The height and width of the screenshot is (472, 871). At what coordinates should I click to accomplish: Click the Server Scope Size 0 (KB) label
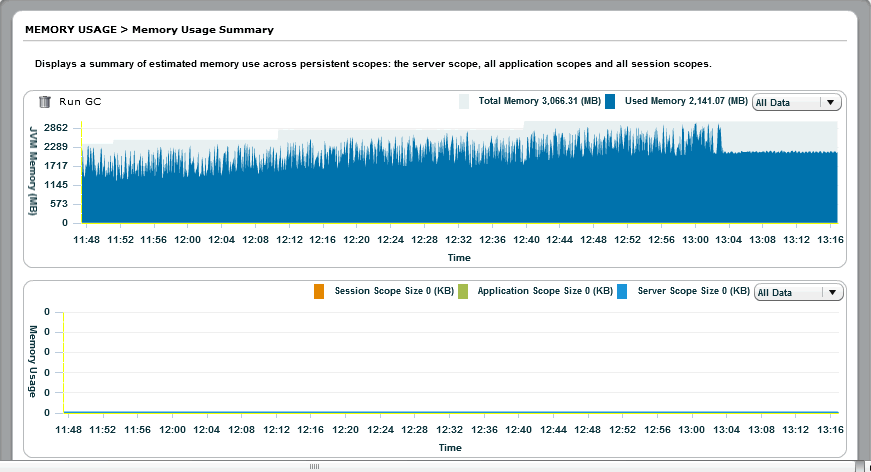693,291
